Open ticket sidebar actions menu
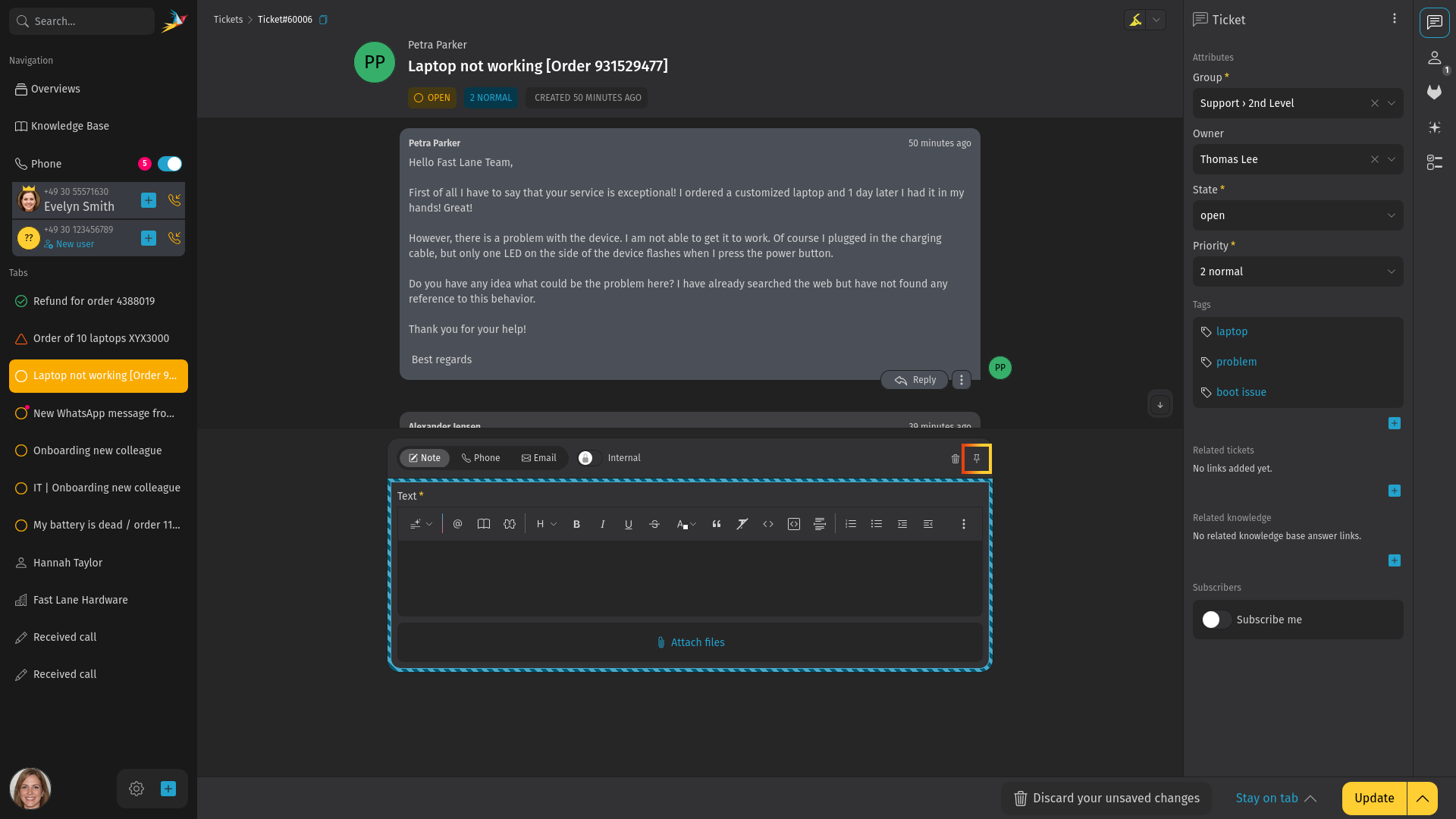This screenshot has height=819, width=1456. click(1395, 19)
